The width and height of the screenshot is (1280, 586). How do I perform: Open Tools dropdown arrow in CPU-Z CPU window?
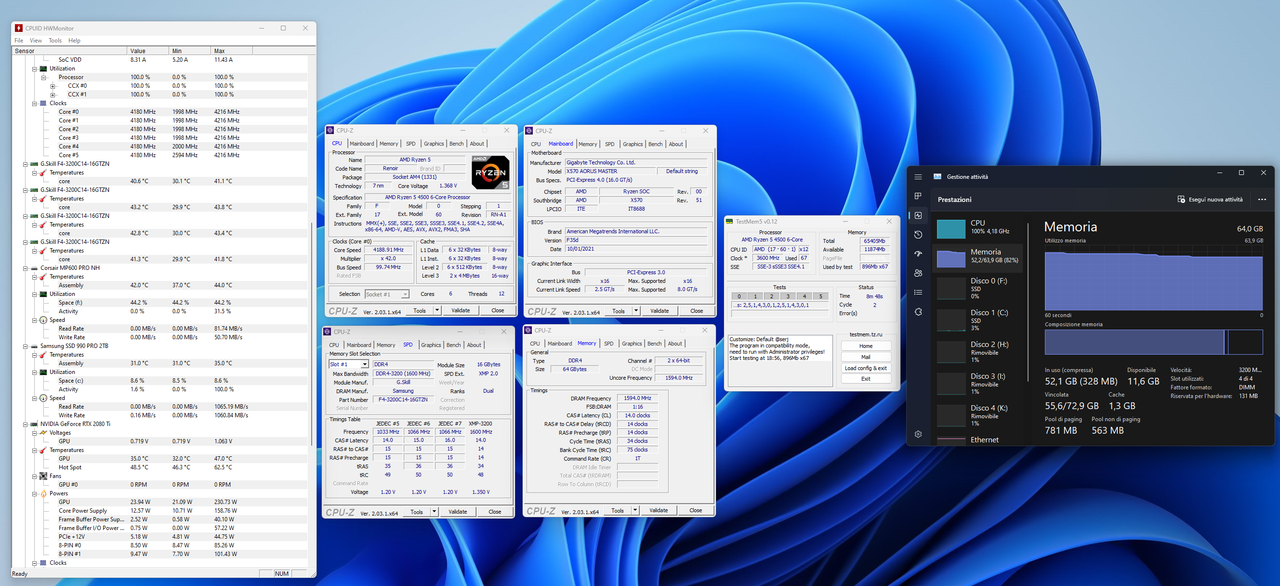[x=436, y=310]
